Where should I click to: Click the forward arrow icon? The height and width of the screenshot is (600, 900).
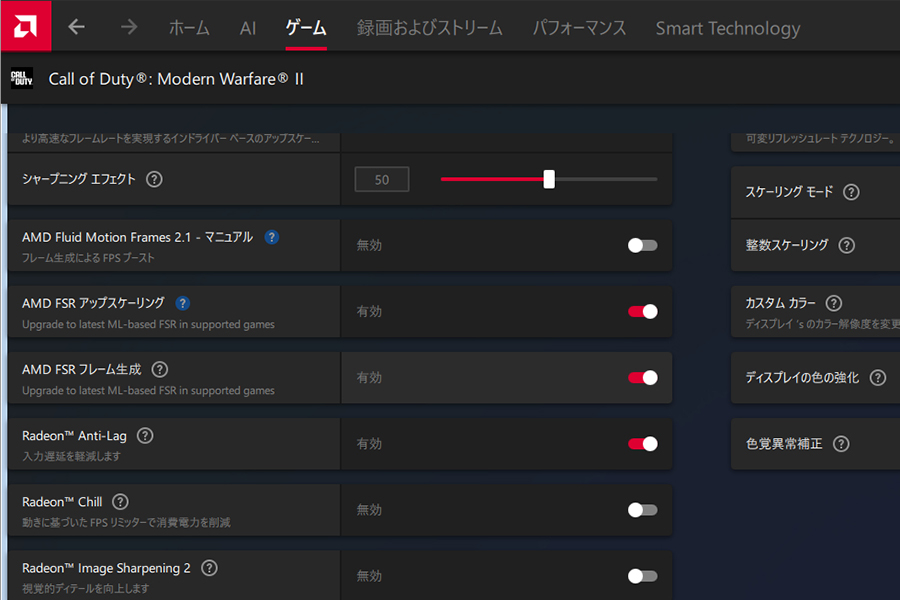pos(129,27)
